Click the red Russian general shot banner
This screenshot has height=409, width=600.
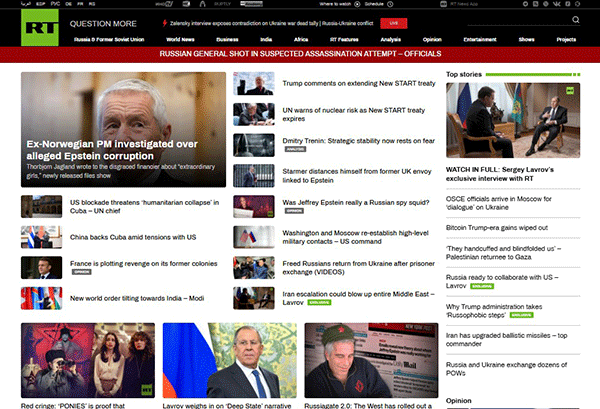(300, 55)
